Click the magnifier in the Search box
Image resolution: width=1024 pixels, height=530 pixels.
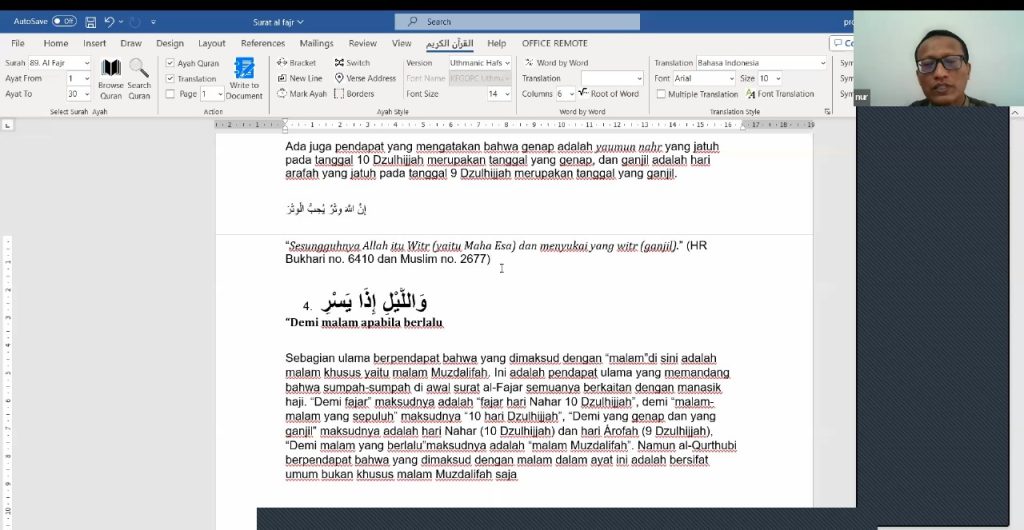point(412,22)
